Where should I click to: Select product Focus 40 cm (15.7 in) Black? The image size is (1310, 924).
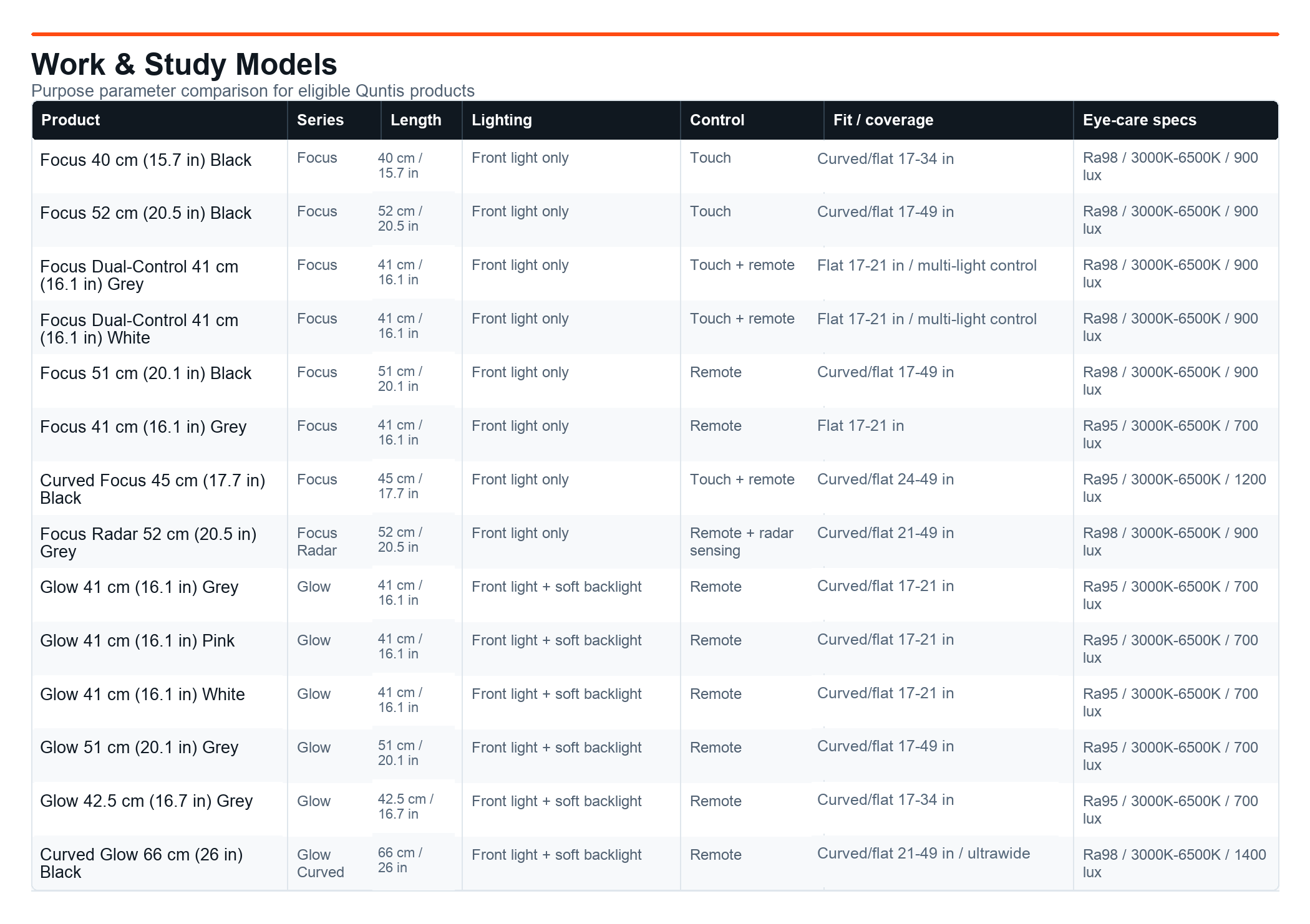[145, 160]
